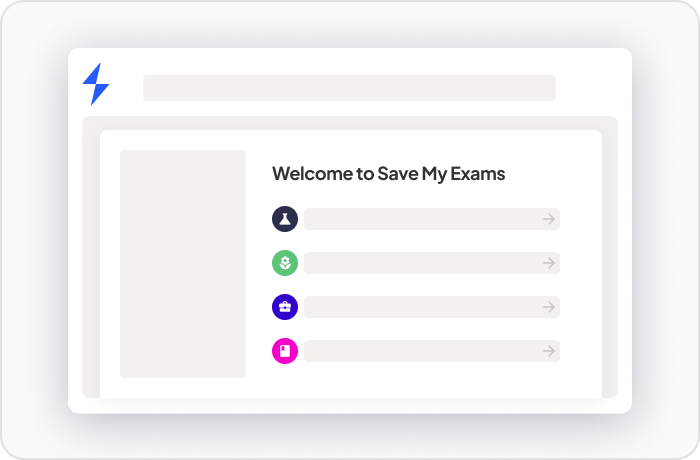Click the arrow beside the briefcase row
Viewport: 700px width, 460px height.
(x=549, y=307)
